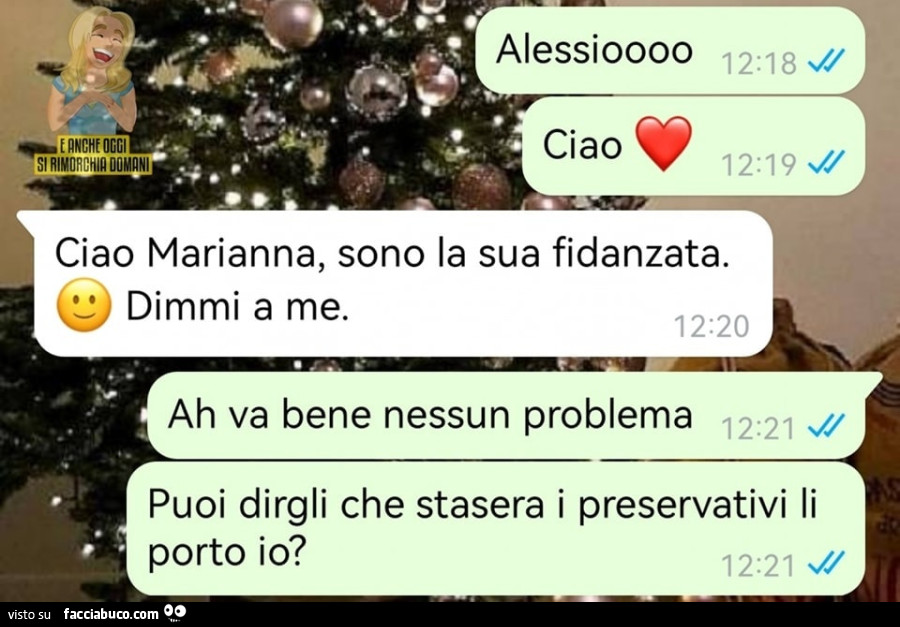This screenshot has width=900, height=627.
Task: Click read checkmarks on Ciao heart message
Action: point(826,162)
